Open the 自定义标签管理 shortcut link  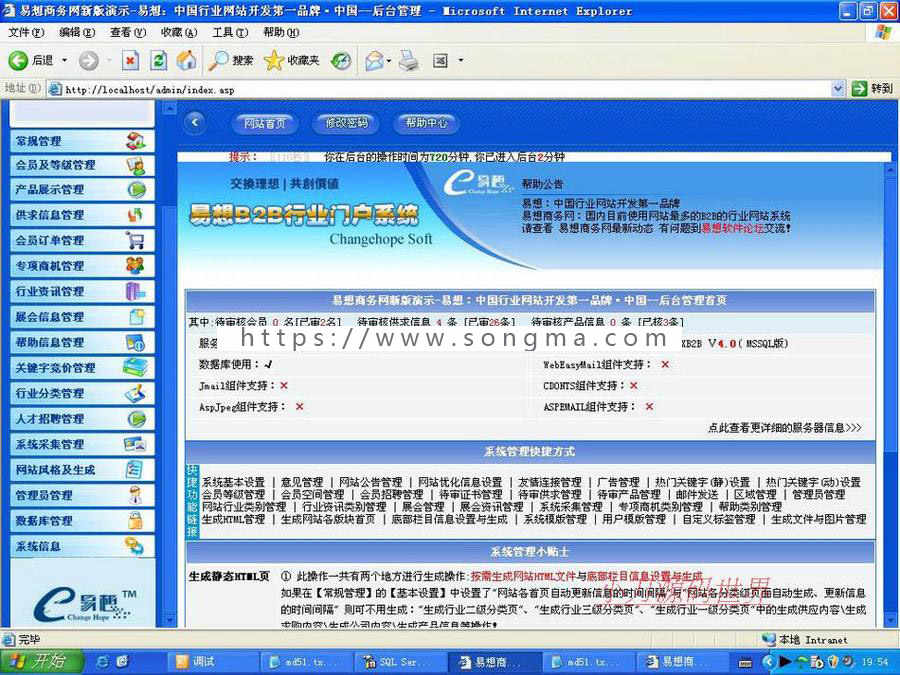719,519
